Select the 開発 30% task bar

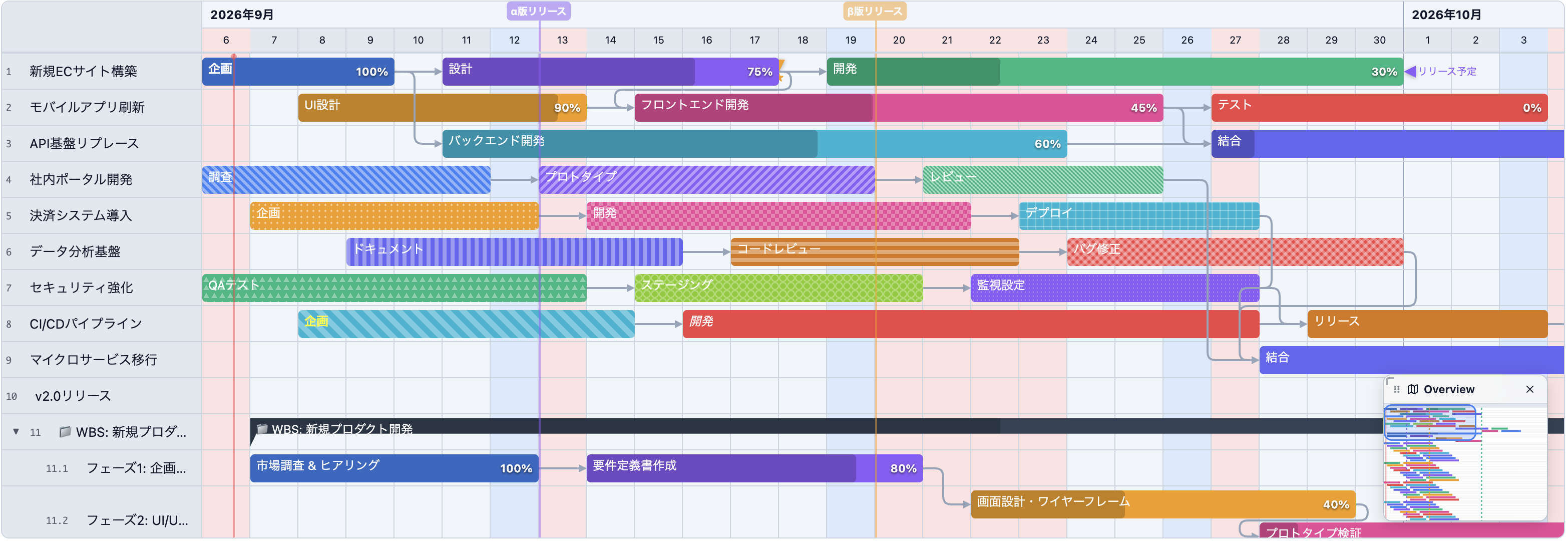tap(1115, 71)
